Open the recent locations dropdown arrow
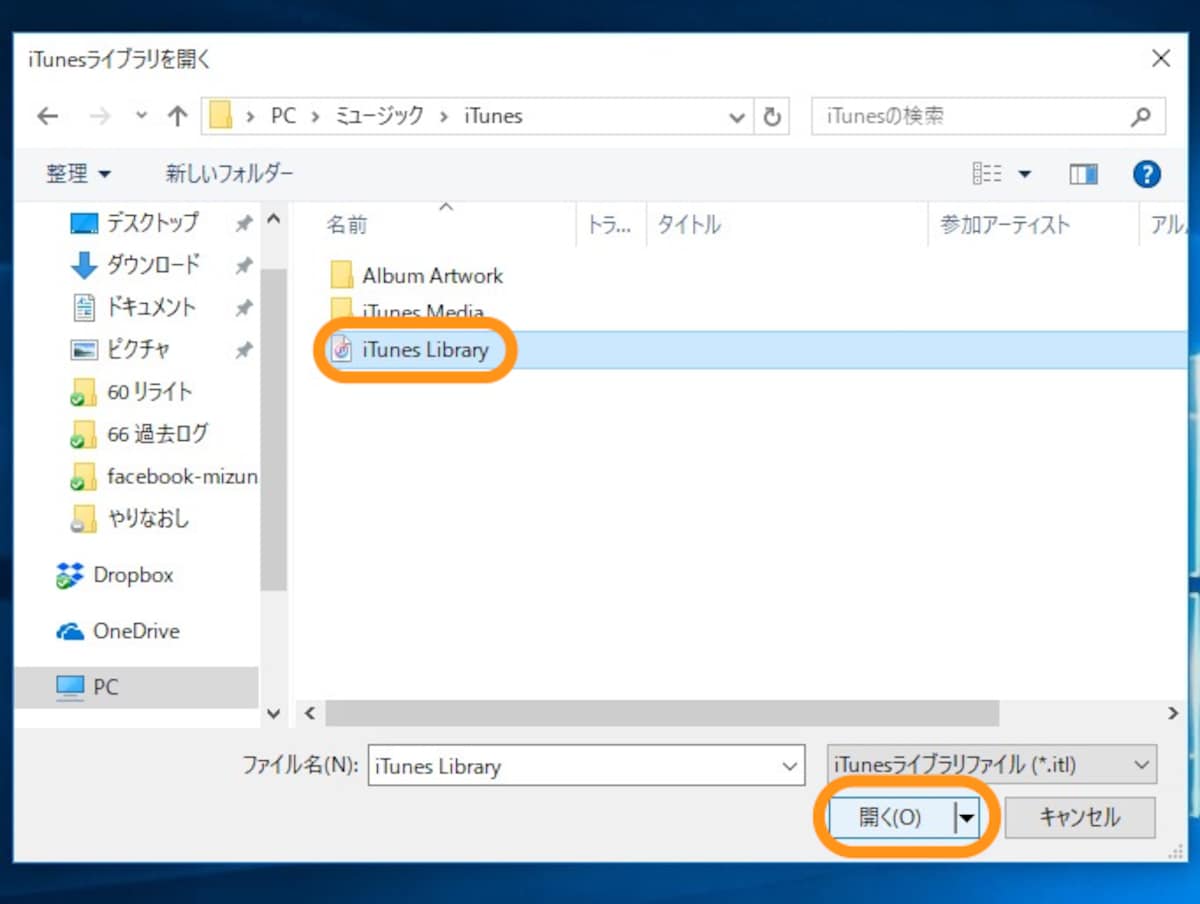The height and width of the screenshot is (904, 1200). pyautogui.click(x=141, y=117)
